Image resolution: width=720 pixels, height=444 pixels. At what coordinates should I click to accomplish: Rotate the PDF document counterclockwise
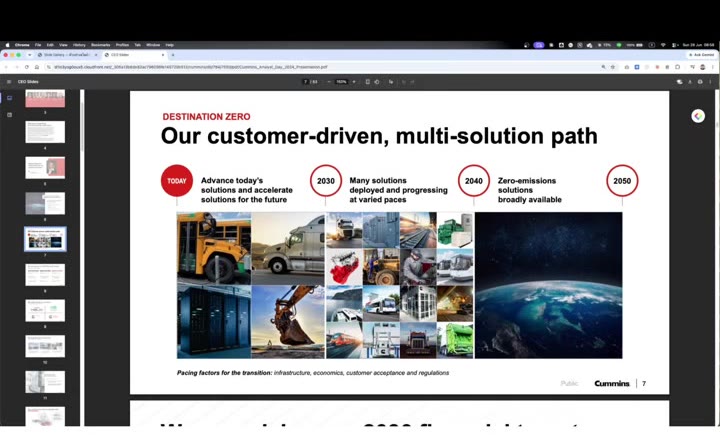(377, 82)
